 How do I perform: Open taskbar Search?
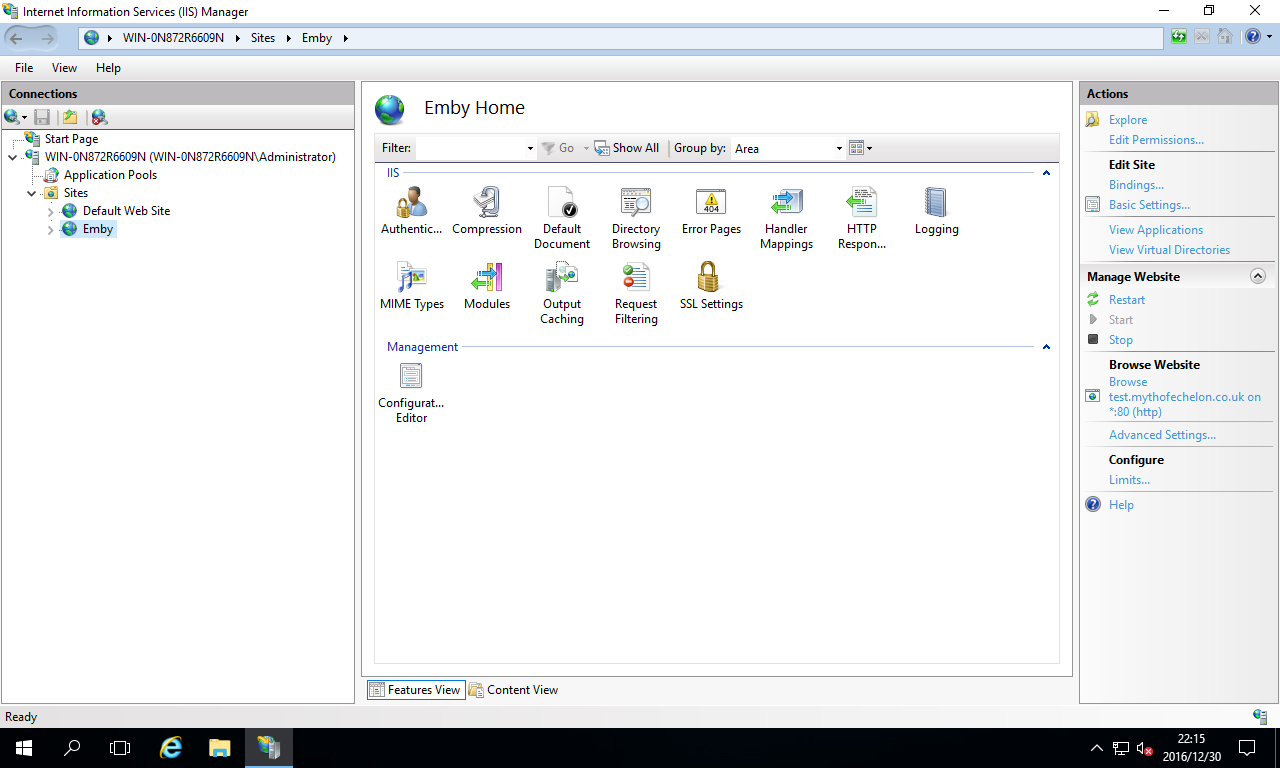72,748
